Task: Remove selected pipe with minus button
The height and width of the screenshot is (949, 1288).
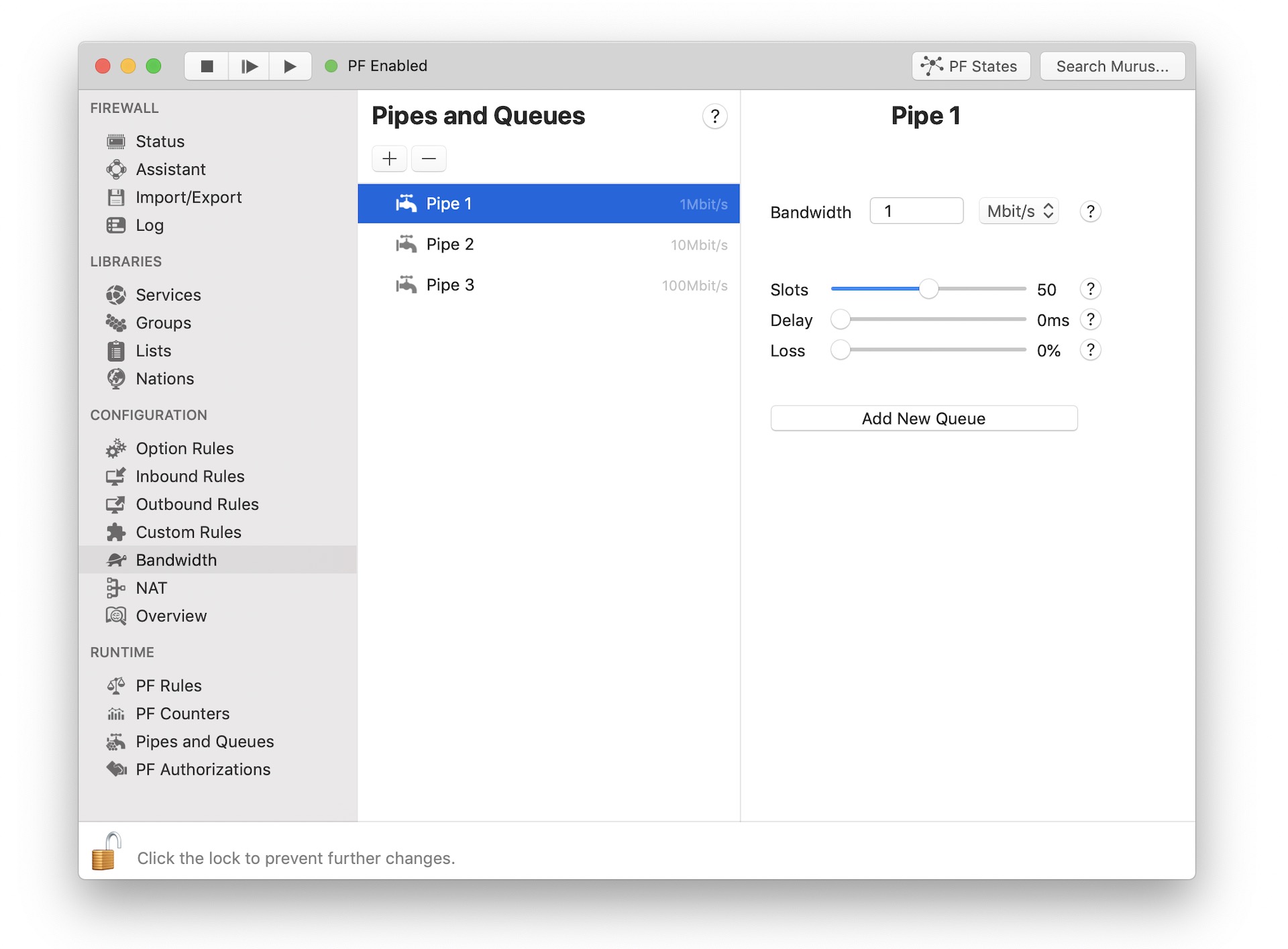Action: (x=429, y=159)
